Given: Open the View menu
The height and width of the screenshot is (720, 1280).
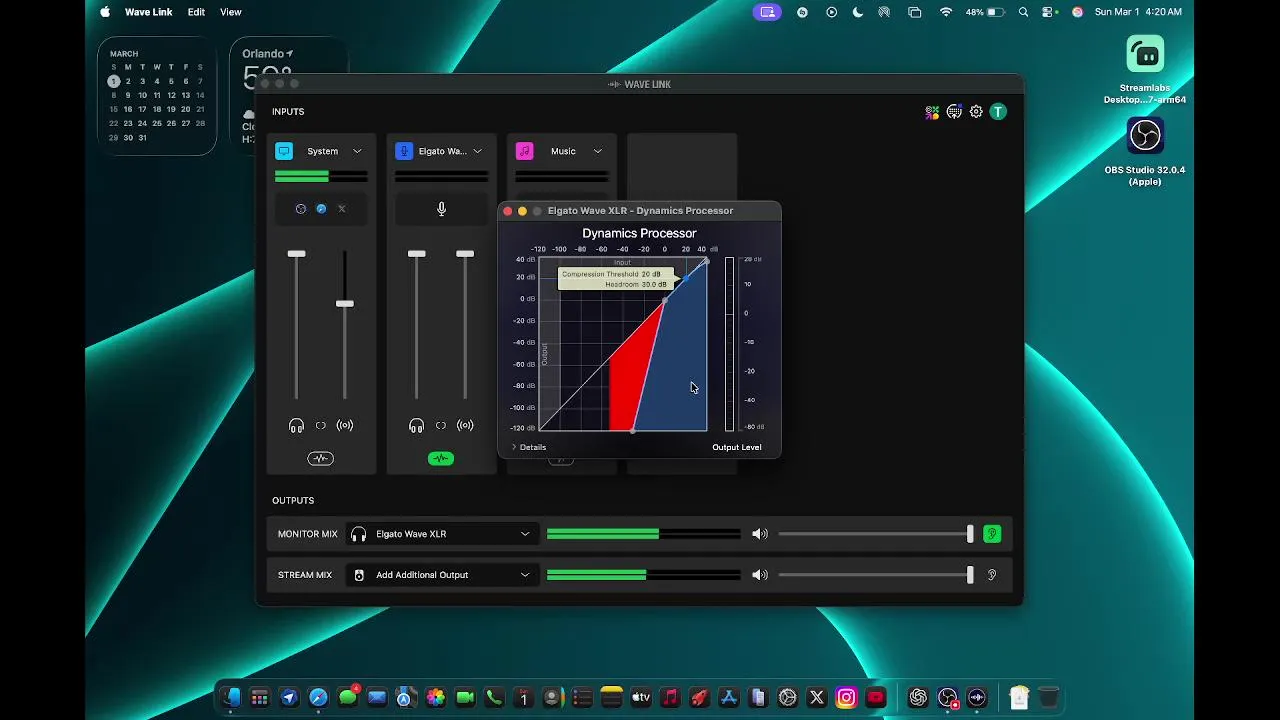Looking at the screenshot, I should point(231,12).
